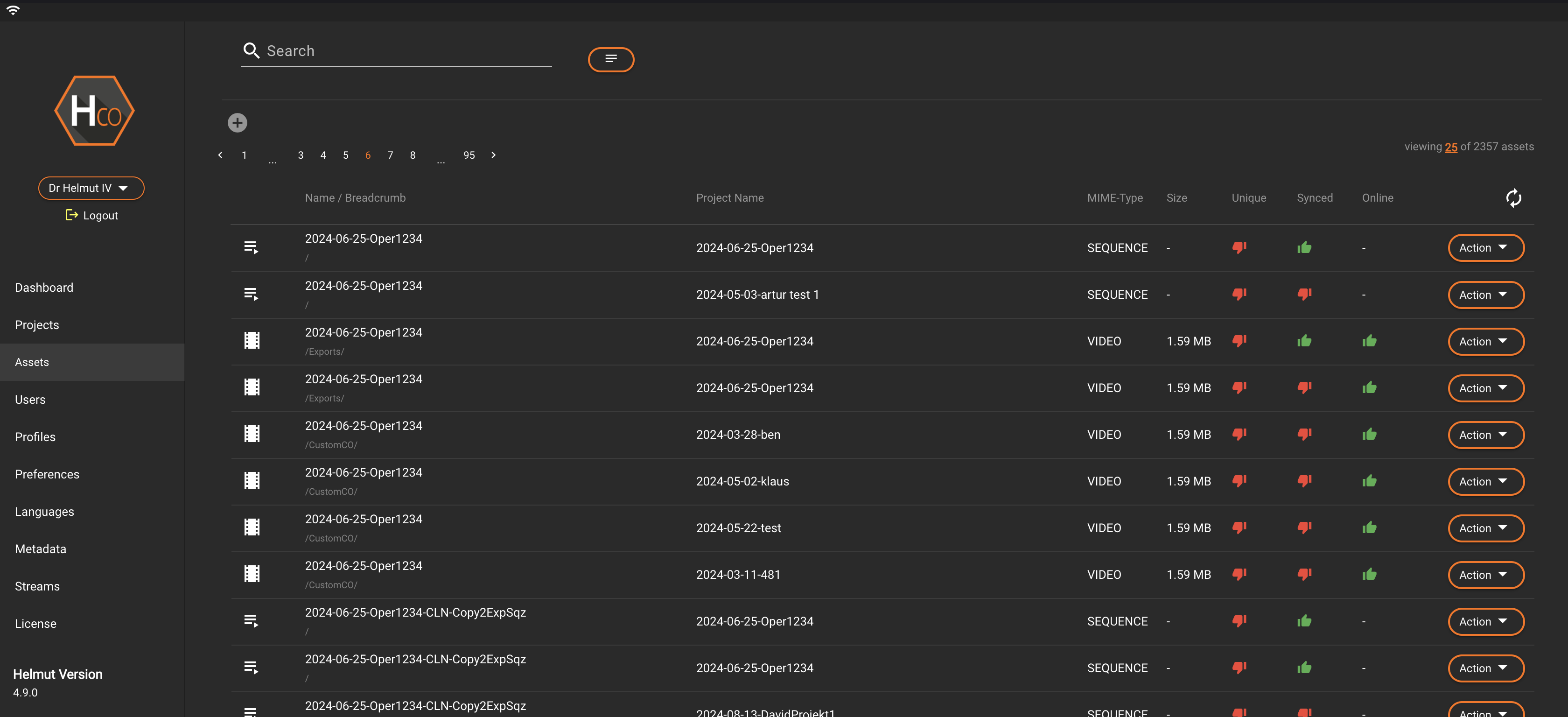1568x717 pixels.
Task: Click sequence icon of first 2024-06-25-Oper1234 row
Action: [251, 248]
